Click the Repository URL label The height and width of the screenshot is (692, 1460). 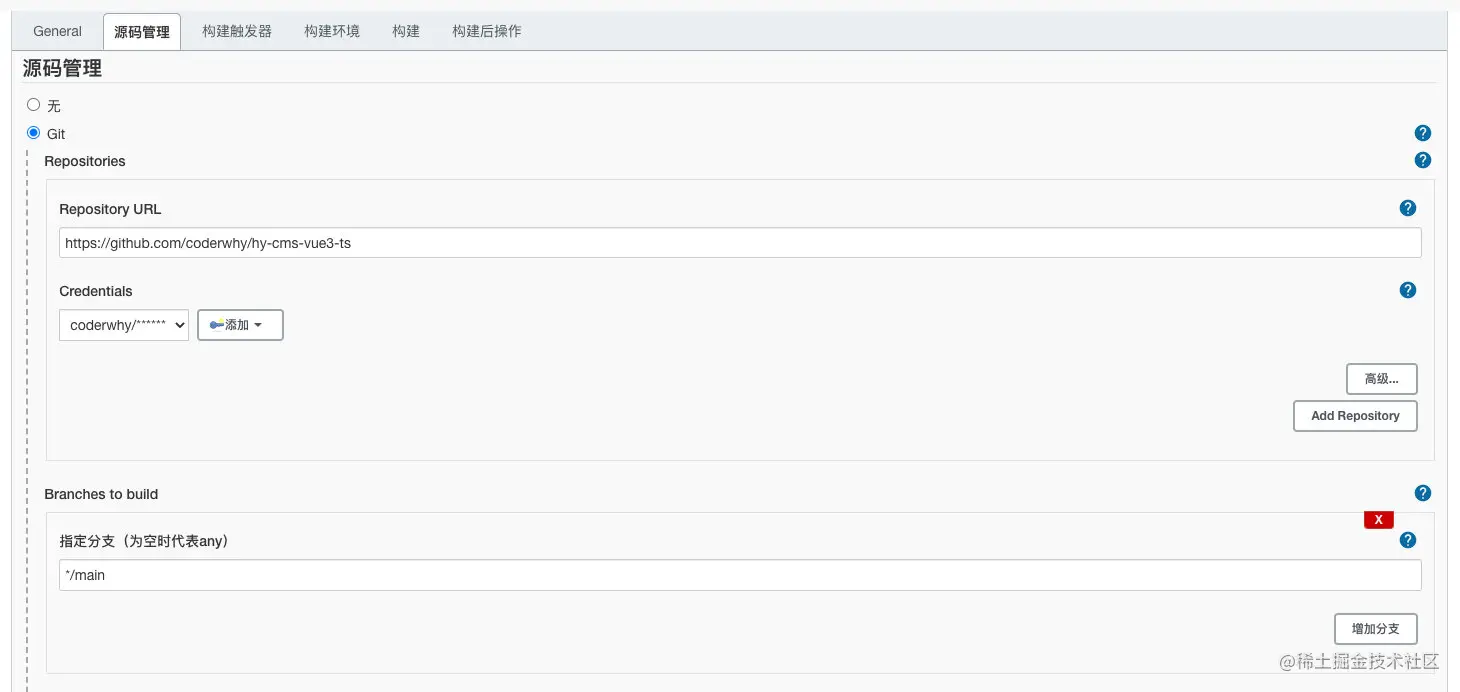pyautogui.click(x=110, y=209)
